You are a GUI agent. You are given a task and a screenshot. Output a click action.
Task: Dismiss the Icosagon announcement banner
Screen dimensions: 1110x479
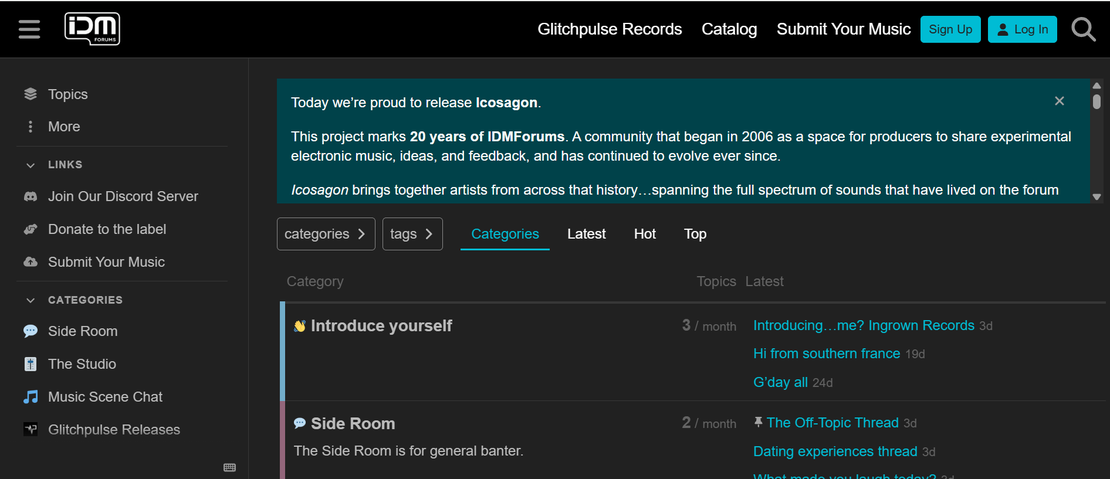[1059, 101]
